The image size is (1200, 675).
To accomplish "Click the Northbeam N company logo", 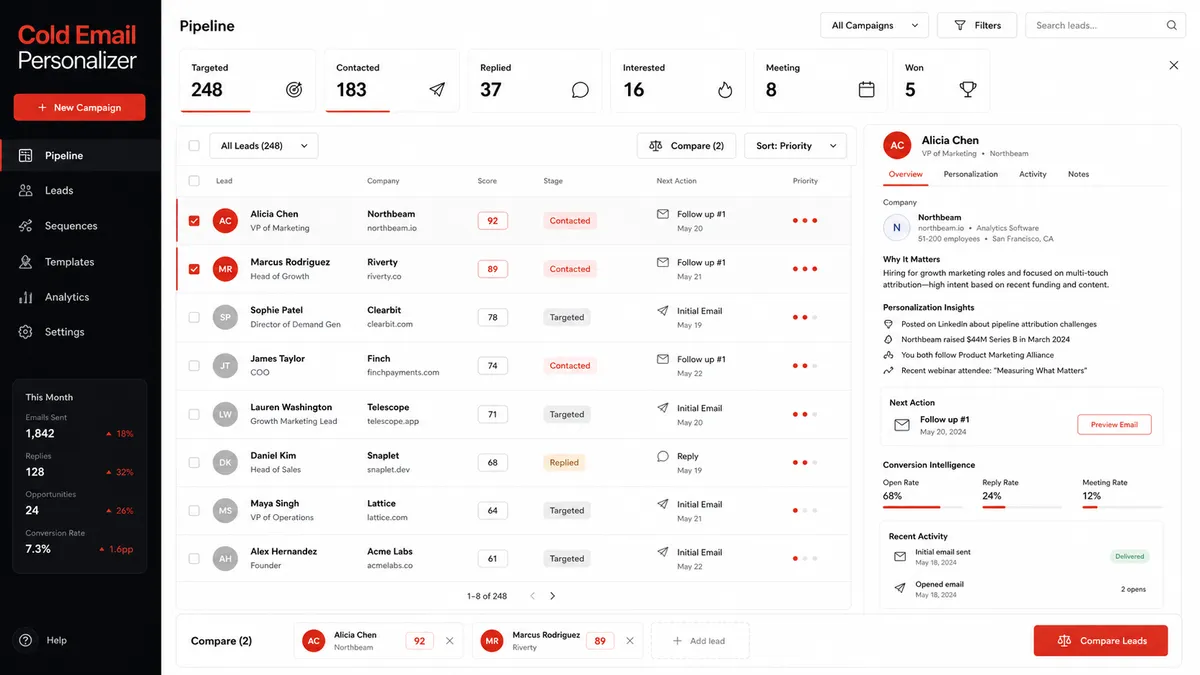I will (897, 228).
